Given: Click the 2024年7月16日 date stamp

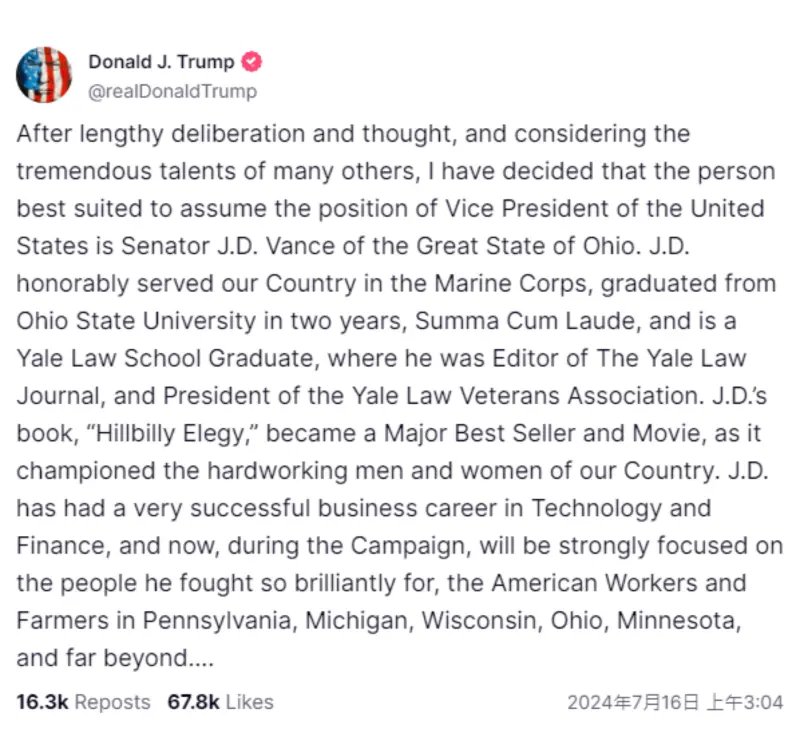Looking at the screenshot, I should tap(633, 703).
